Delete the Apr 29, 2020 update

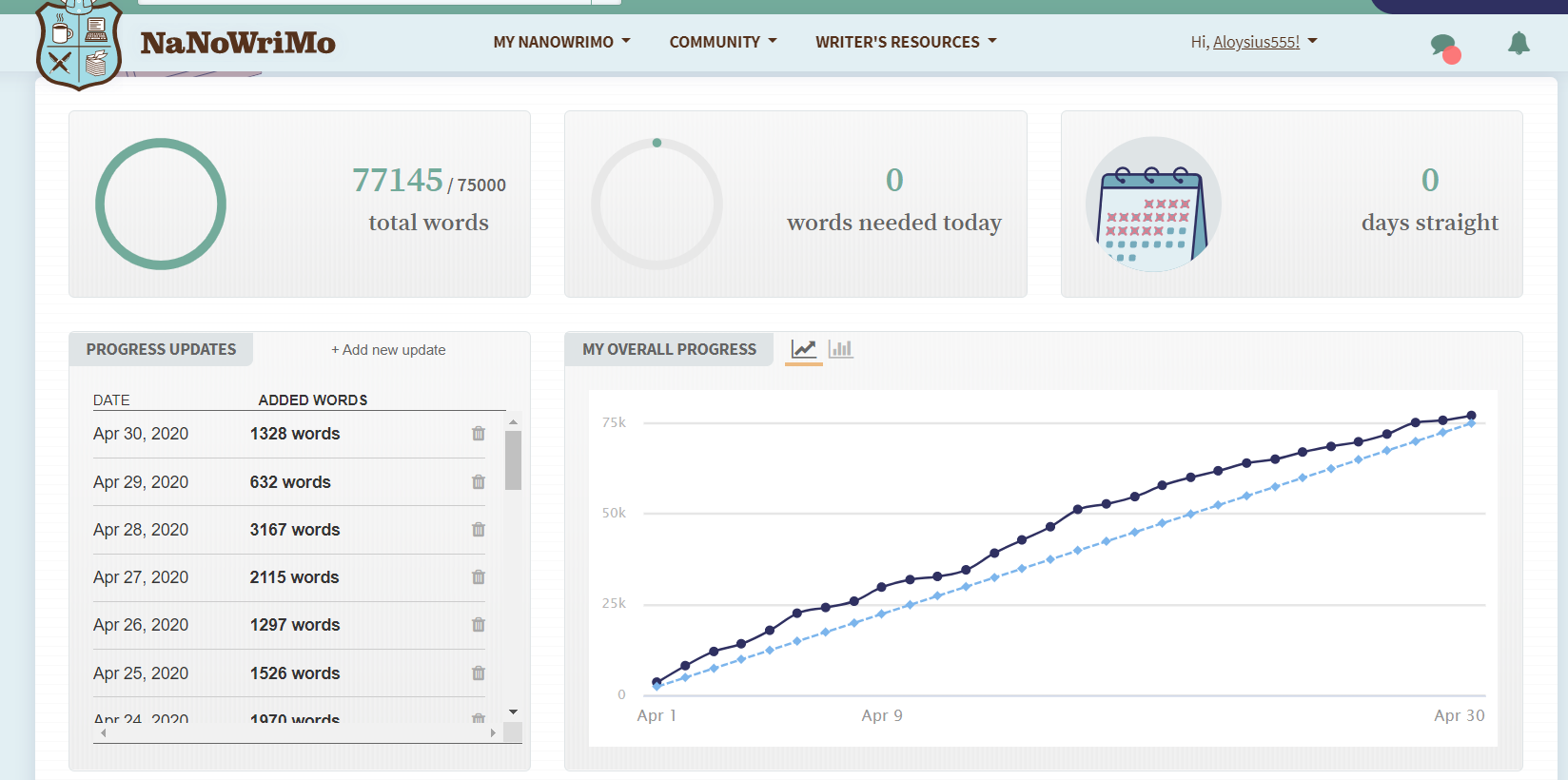coord(479,482)
